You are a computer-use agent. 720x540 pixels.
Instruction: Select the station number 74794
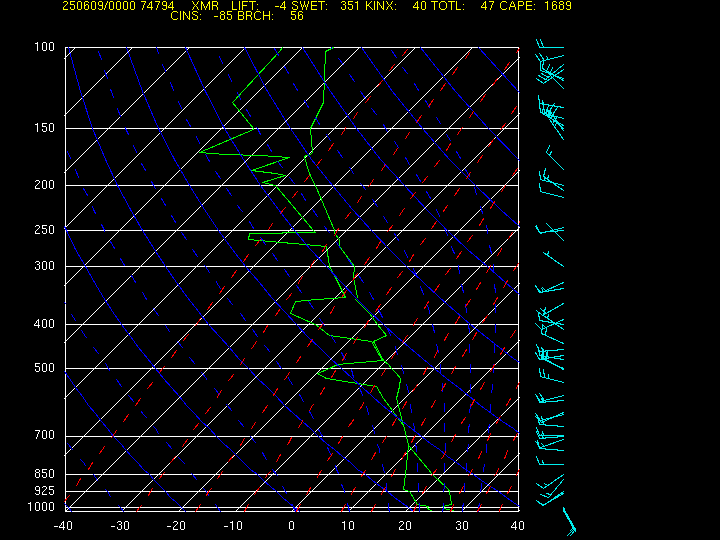(x=158, y=6)
